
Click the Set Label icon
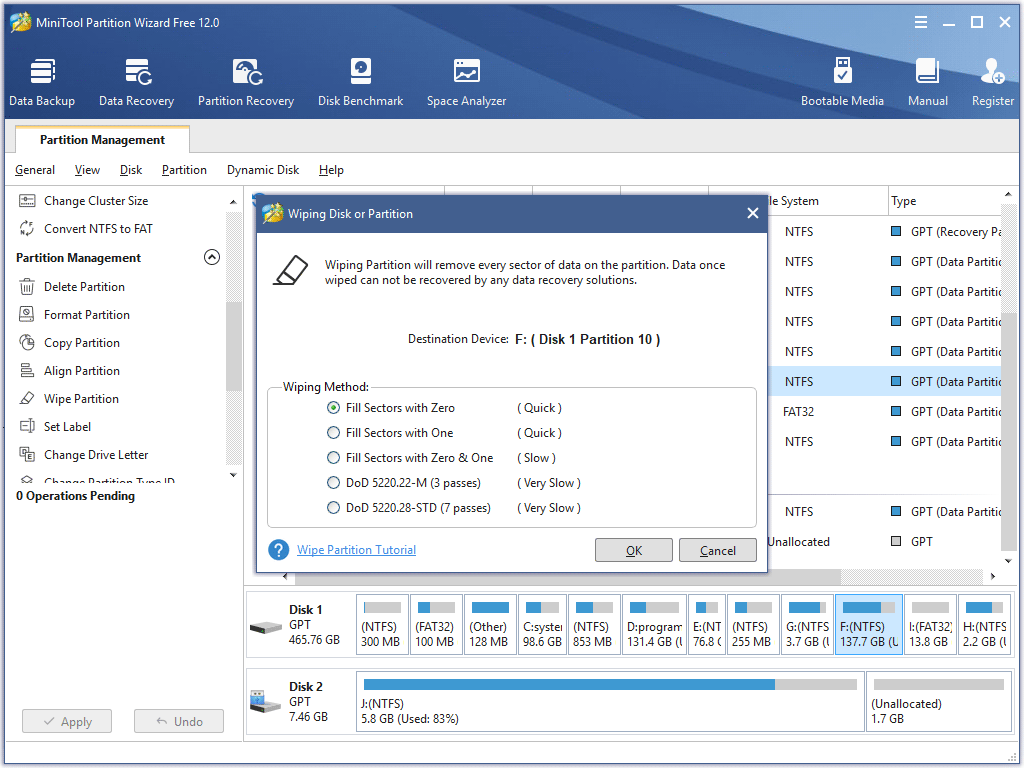27,426
